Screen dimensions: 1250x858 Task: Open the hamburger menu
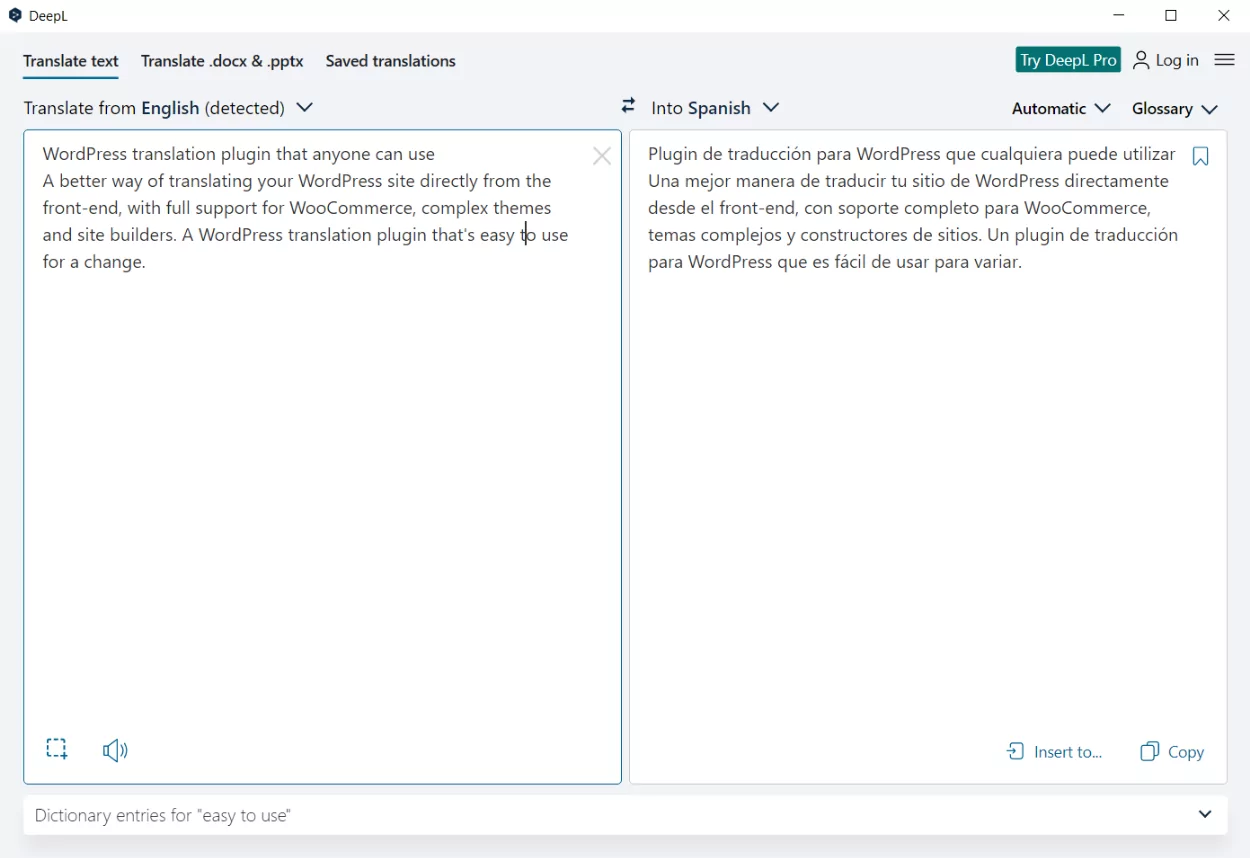pos(1224,60)
